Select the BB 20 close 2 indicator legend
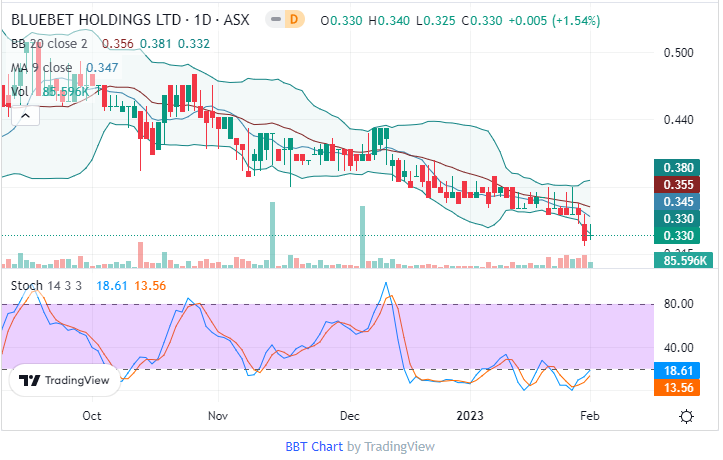The height and width of the screenshot is (460, 723). click(50, 43)
